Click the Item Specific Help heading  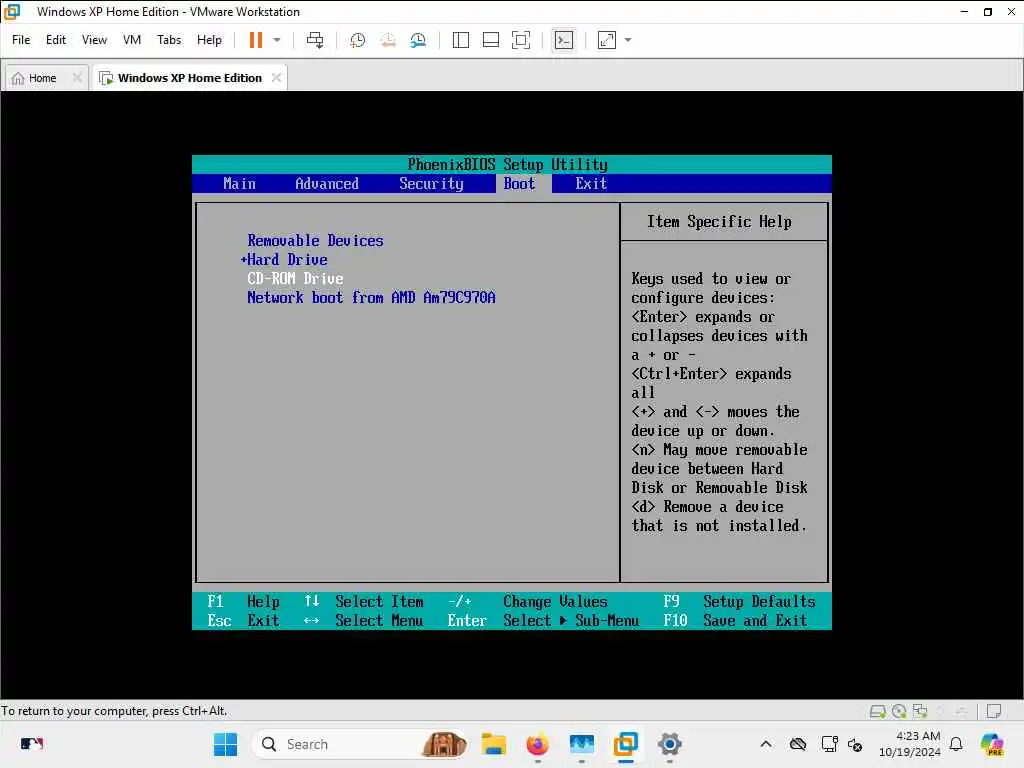pos(719,221)
